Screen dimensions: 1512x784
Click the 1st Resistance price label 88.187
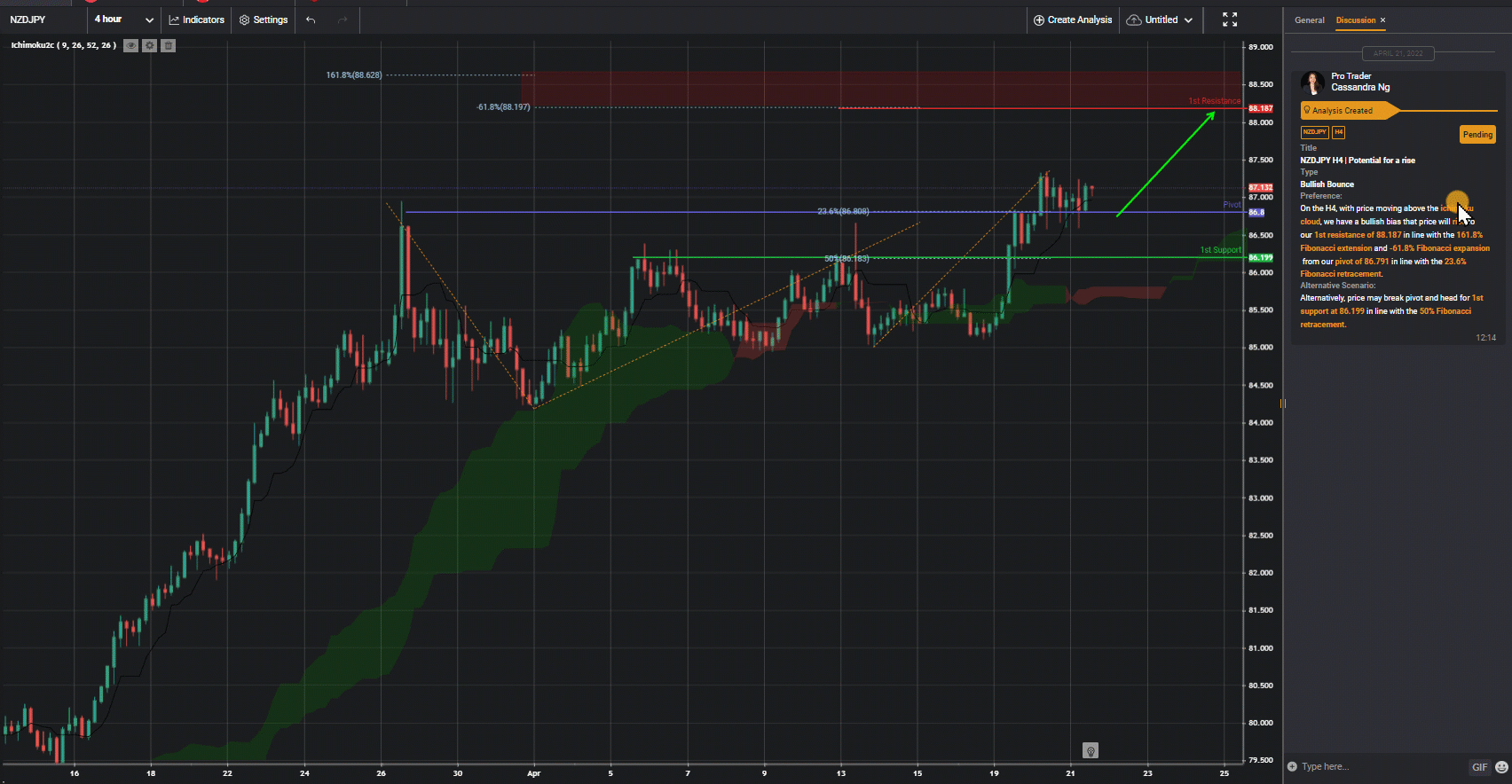1260,108
